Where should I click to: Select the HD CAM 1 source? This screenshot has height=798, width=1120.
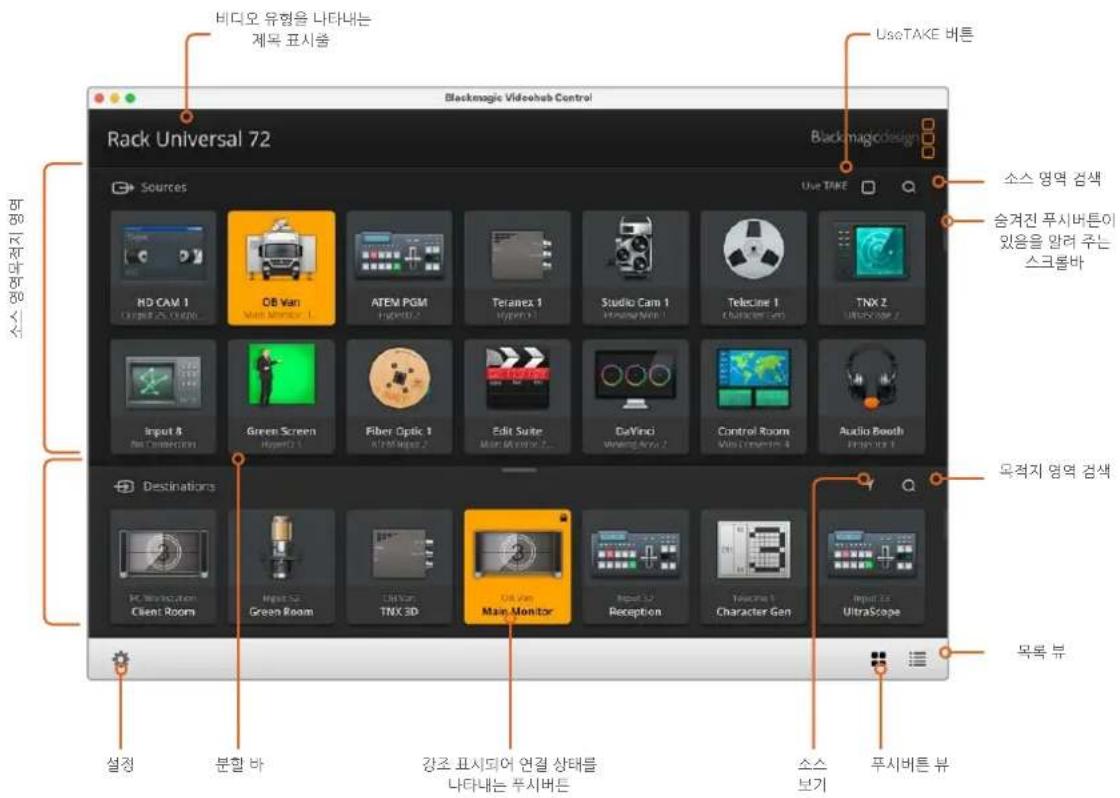click(163, 268)
